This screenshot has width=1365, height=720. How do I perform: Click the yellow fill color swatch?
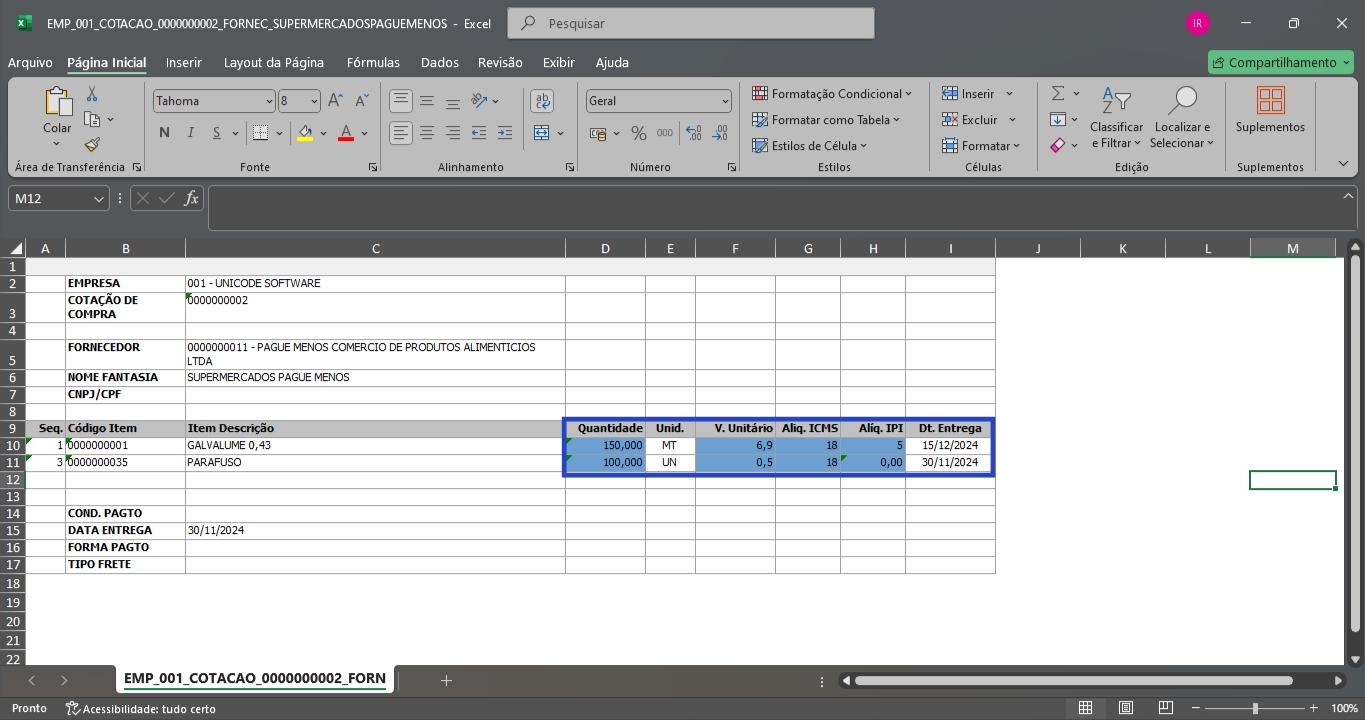click(305, 133)
